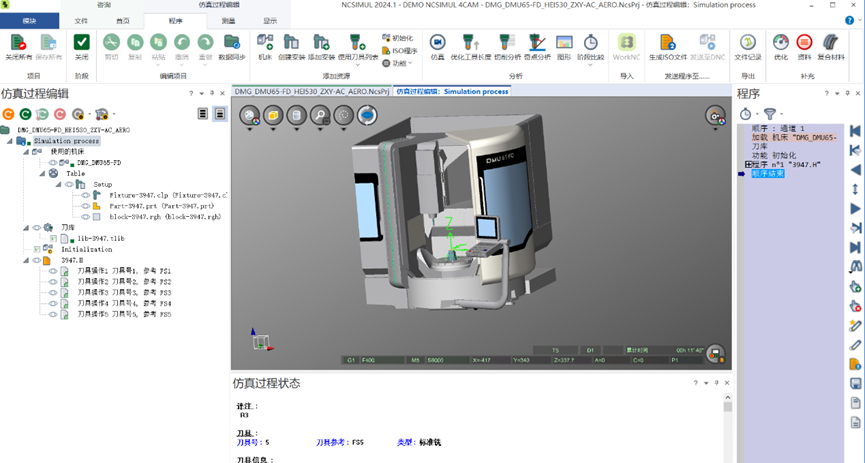Image resolution: width=865 pixels, height=463 pixels.
Task: Switch to the 文件 ribbon tab
Action: pyautogui.click(x=81, y=21)
